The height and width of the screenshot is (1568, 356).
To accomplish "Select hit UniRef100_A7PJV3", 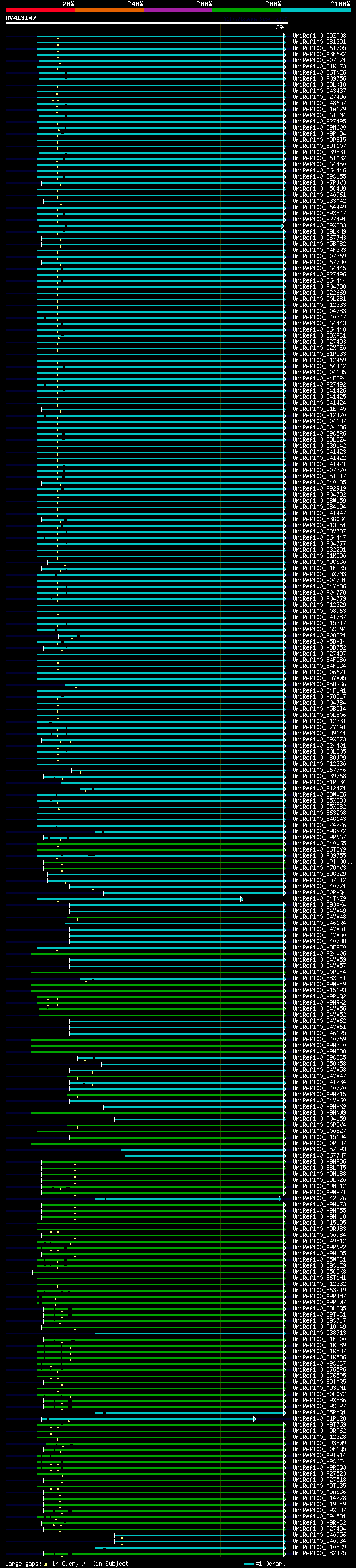I will click(319, 182).
